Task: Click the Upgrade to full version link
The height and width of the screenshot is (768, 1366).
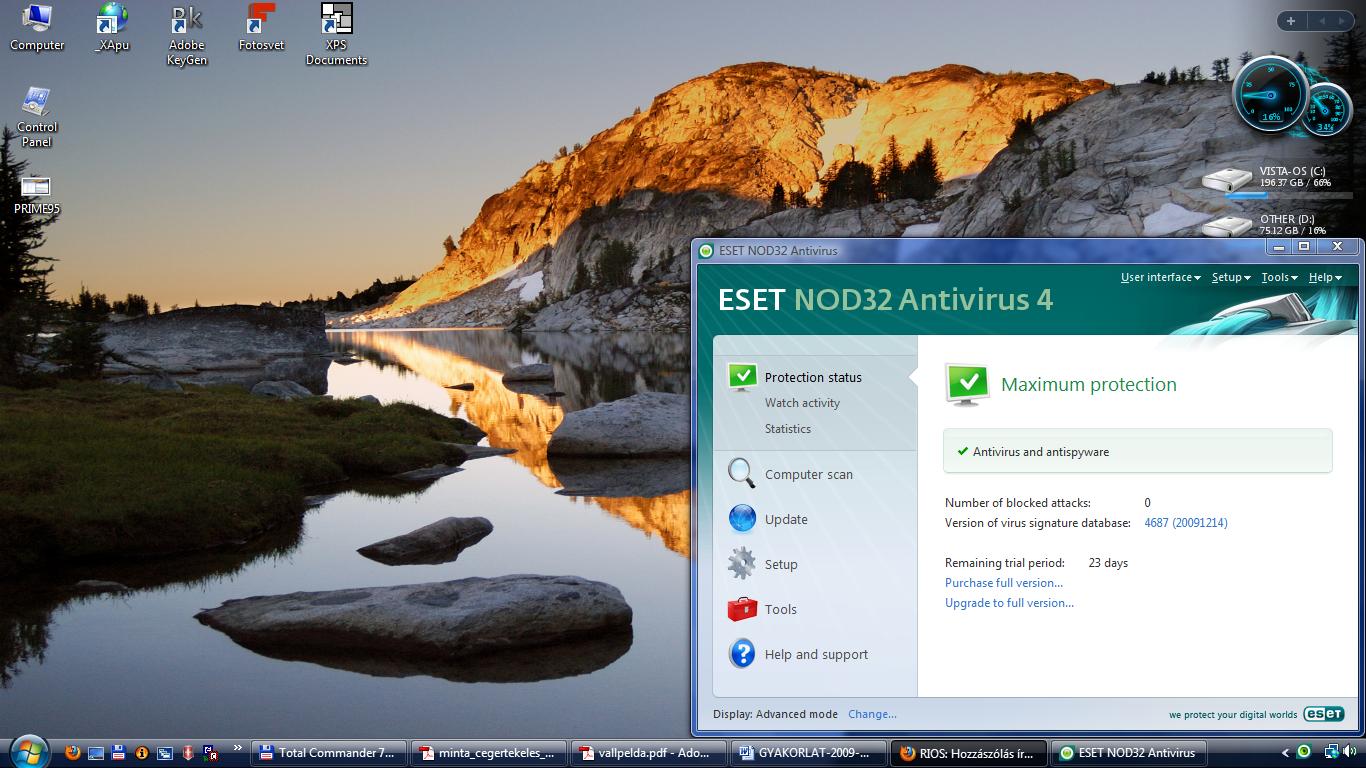Action: 1009,603
